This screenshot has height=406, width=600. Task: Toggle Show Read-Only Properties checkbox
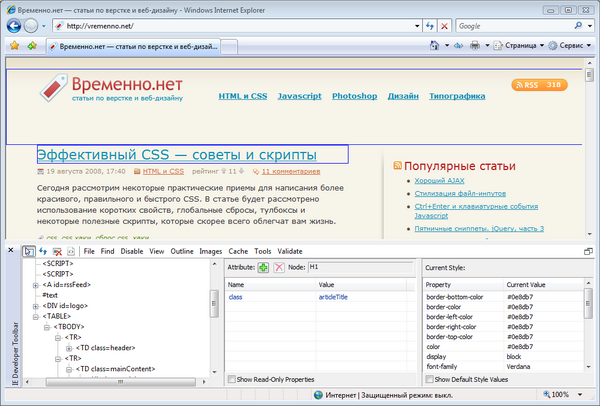[232, 379]
